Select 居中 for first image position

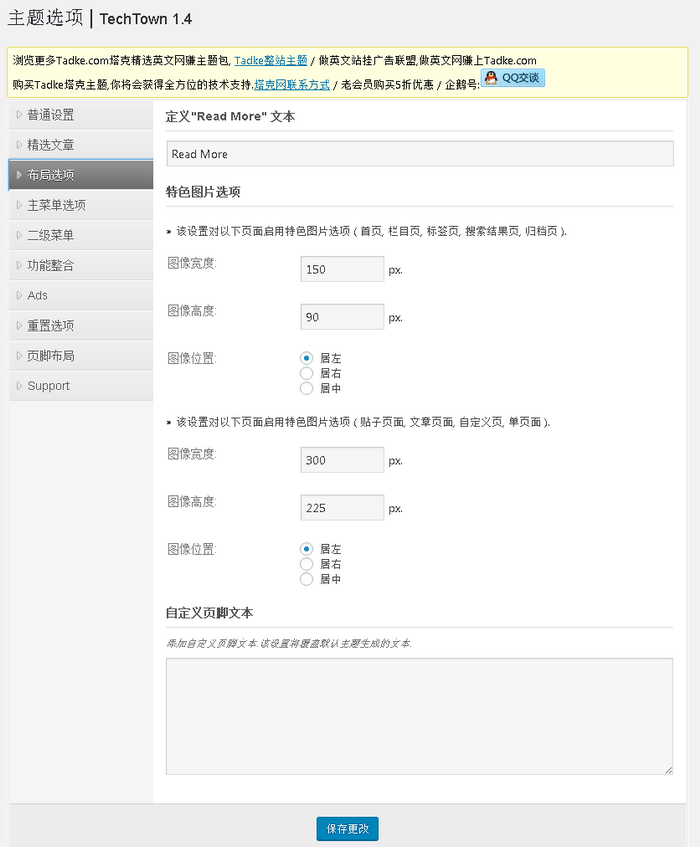pyautogui.click(x=307, y=388)
